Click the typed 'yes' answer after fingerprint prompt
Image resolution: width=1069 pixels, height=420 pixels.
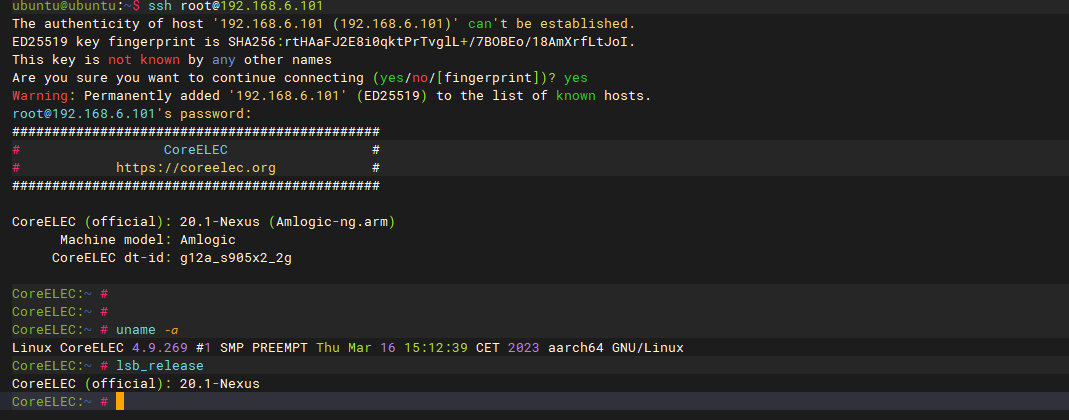click(576, 78)
